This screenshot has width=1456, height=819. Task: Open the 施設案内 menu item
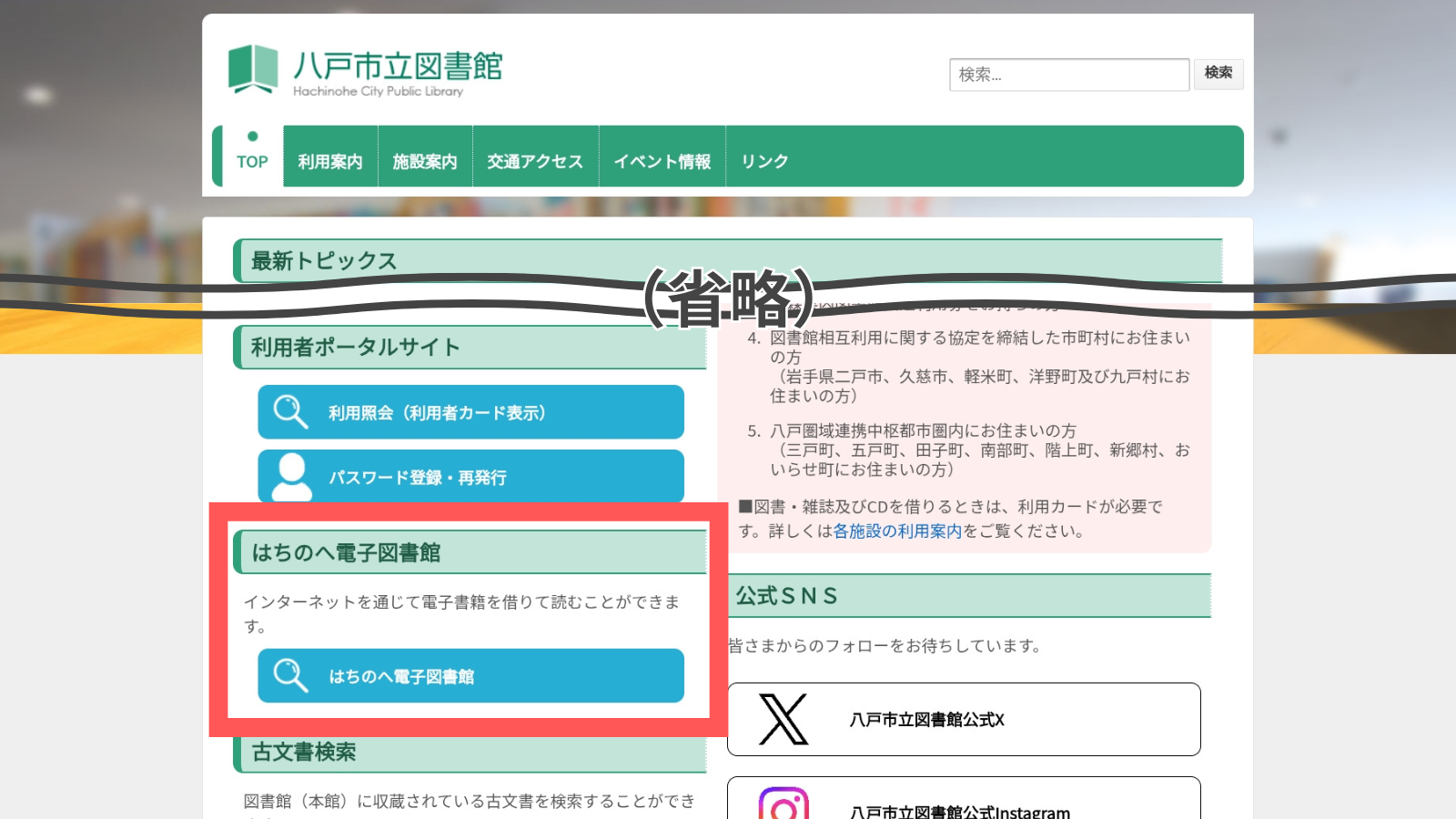pos(425,161)
